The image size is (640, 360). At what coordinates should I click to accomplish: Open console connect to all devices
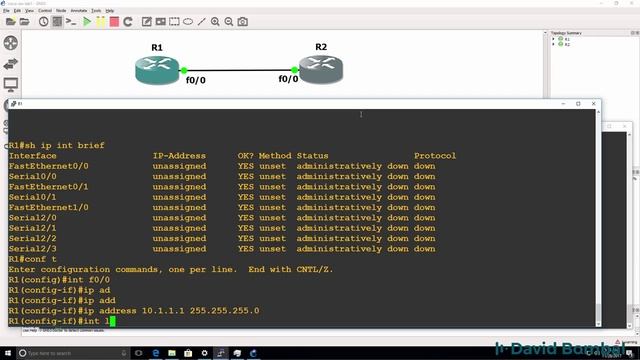coord(71,22)
